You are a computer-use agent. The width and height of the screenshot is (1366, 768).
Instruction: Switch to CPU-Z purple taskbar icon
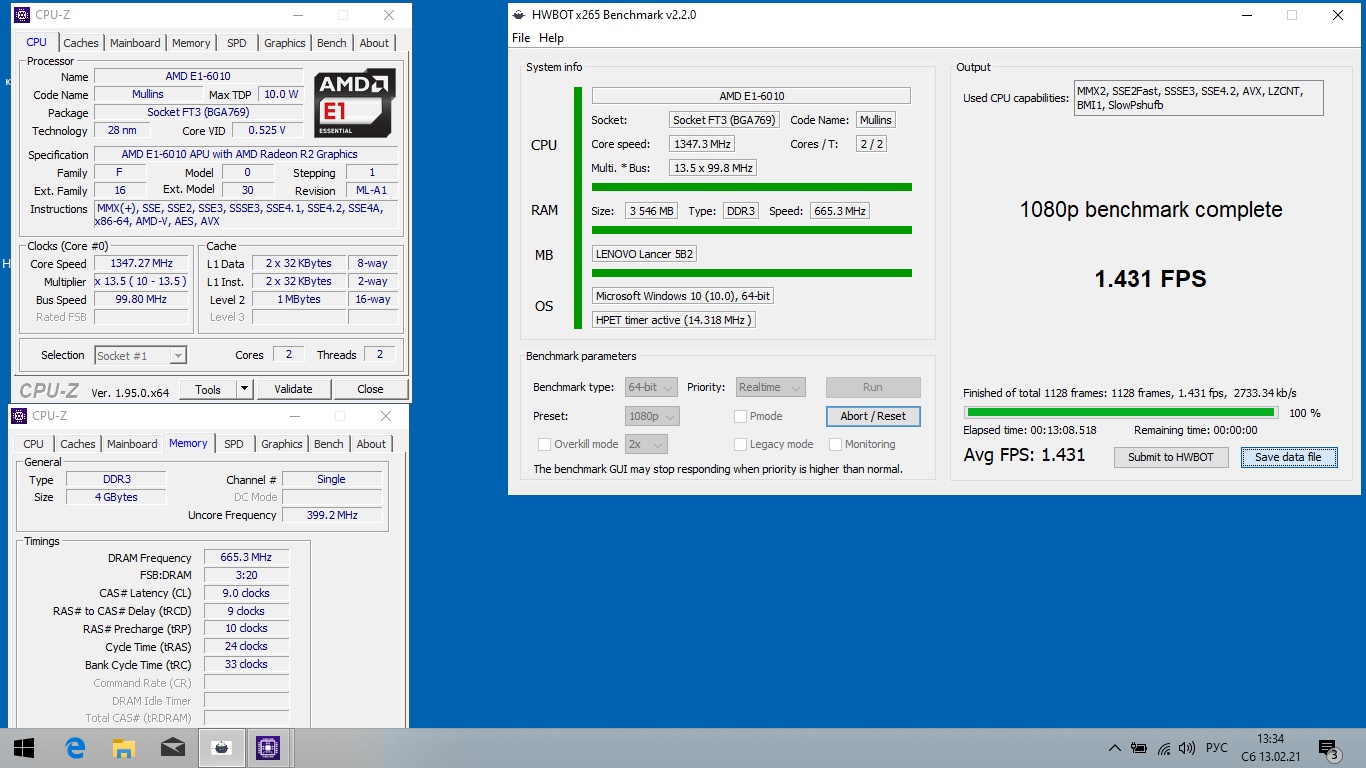pyautogui.click(x=267, y=747)
